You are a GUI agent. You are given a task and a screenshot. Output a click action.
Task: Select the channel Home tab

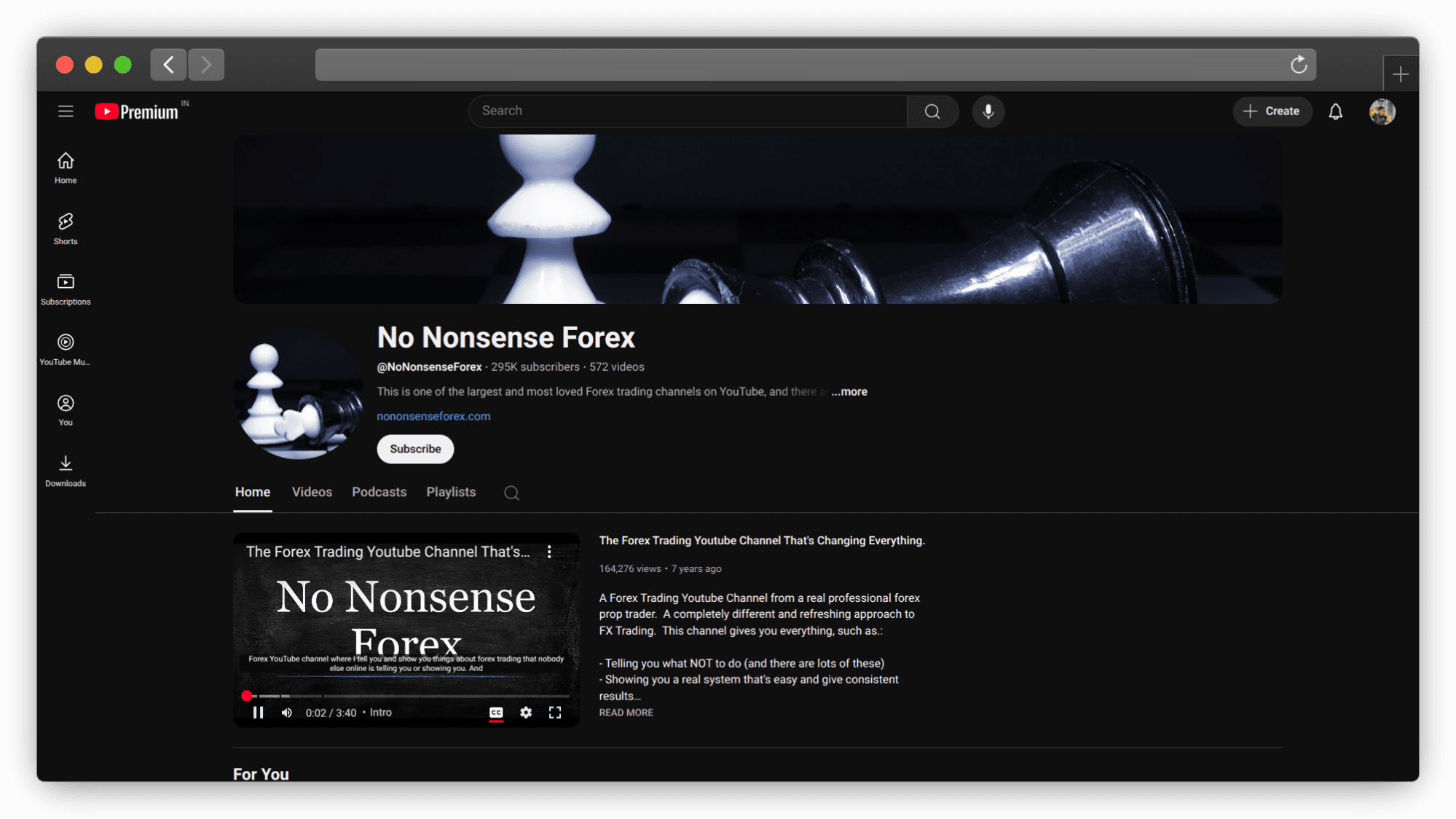253,493
